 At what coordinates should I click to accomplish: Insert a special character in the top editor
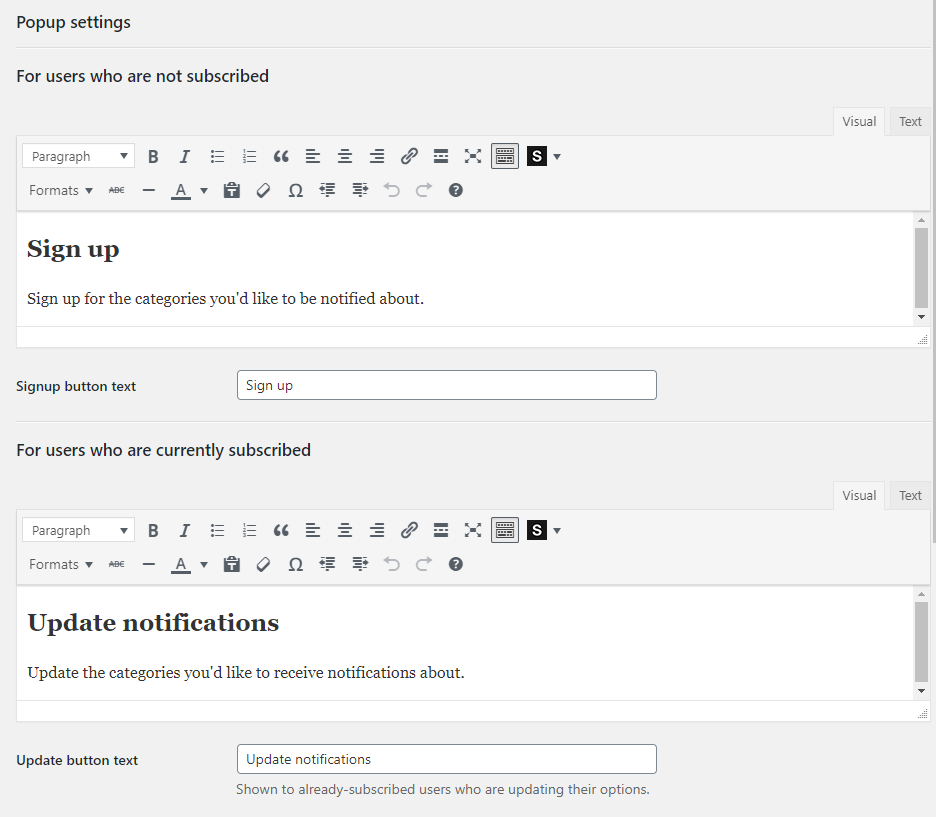[x=295, y=190]
